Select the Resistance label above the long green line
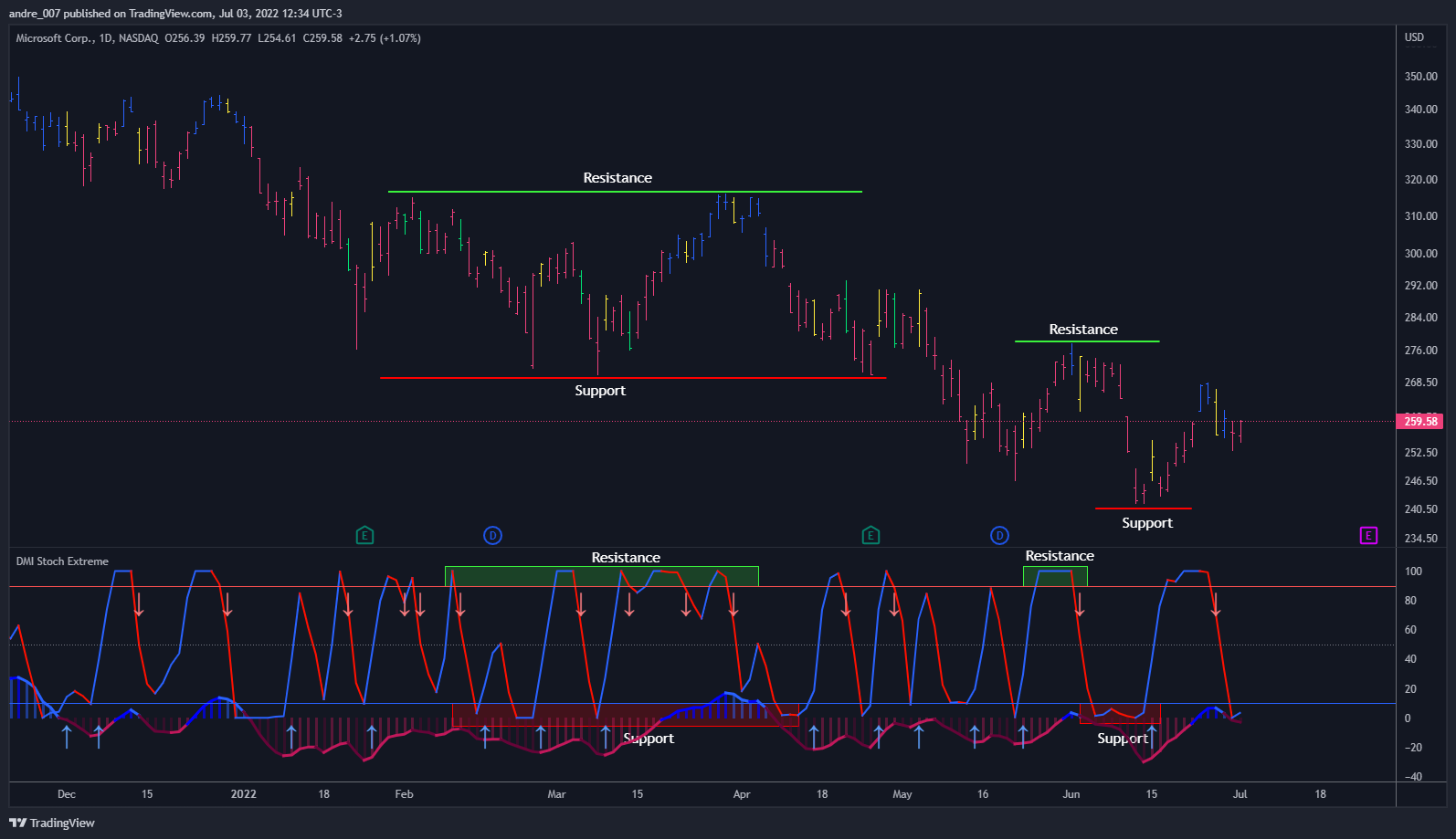The image size is (1456, 839). click(617, 178)
